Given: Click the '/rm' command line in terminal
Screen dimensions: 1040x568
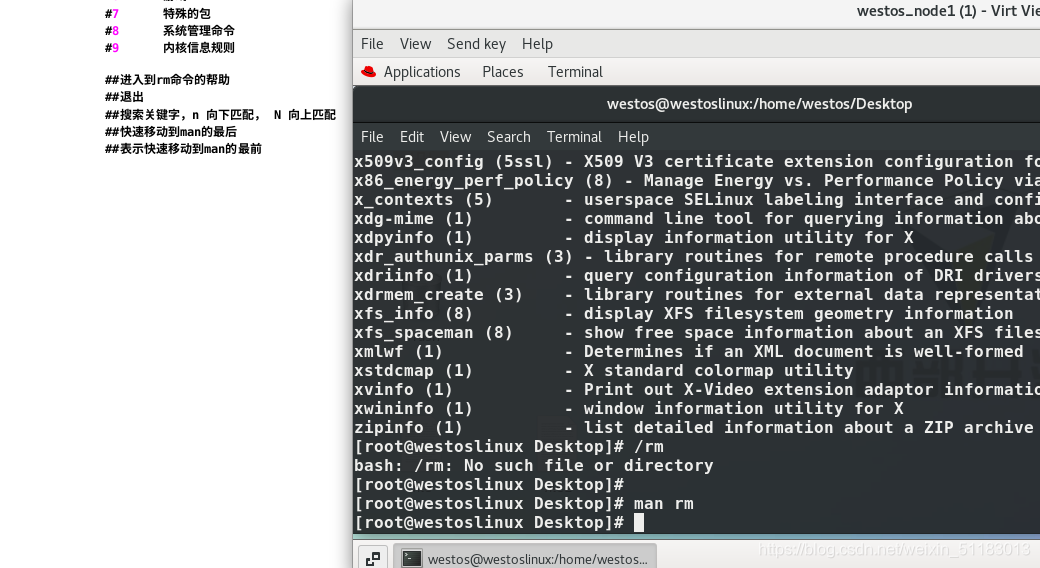Looking at the screenshot, I should (x=509, y=447).
